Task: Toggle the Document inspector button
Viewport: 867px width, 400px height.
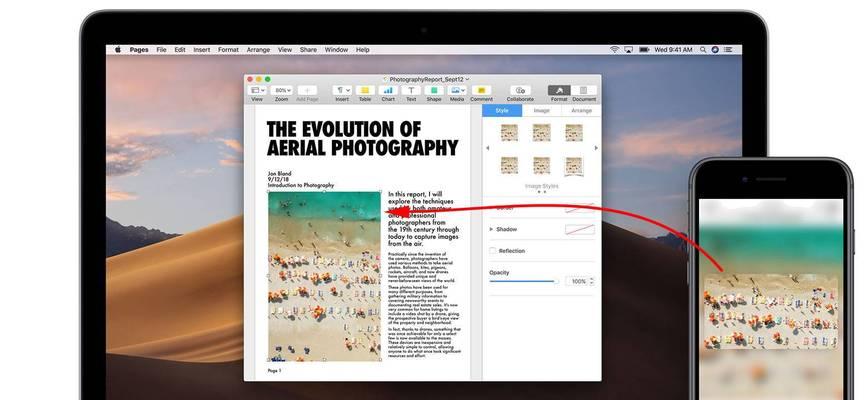Action: tap(583, 90)
